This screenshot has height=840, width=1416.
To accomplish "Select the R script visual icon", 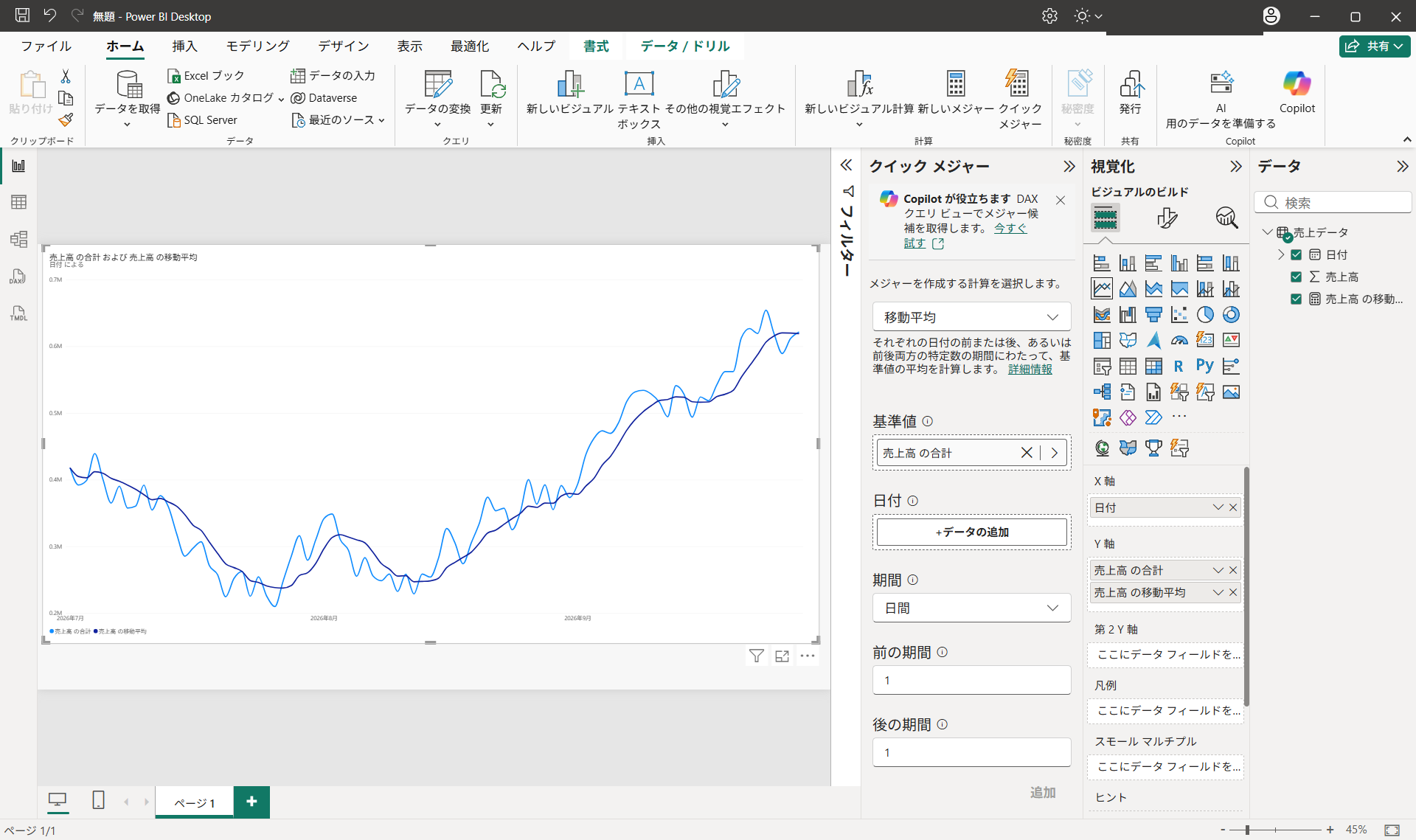I will click(1179, 367).
